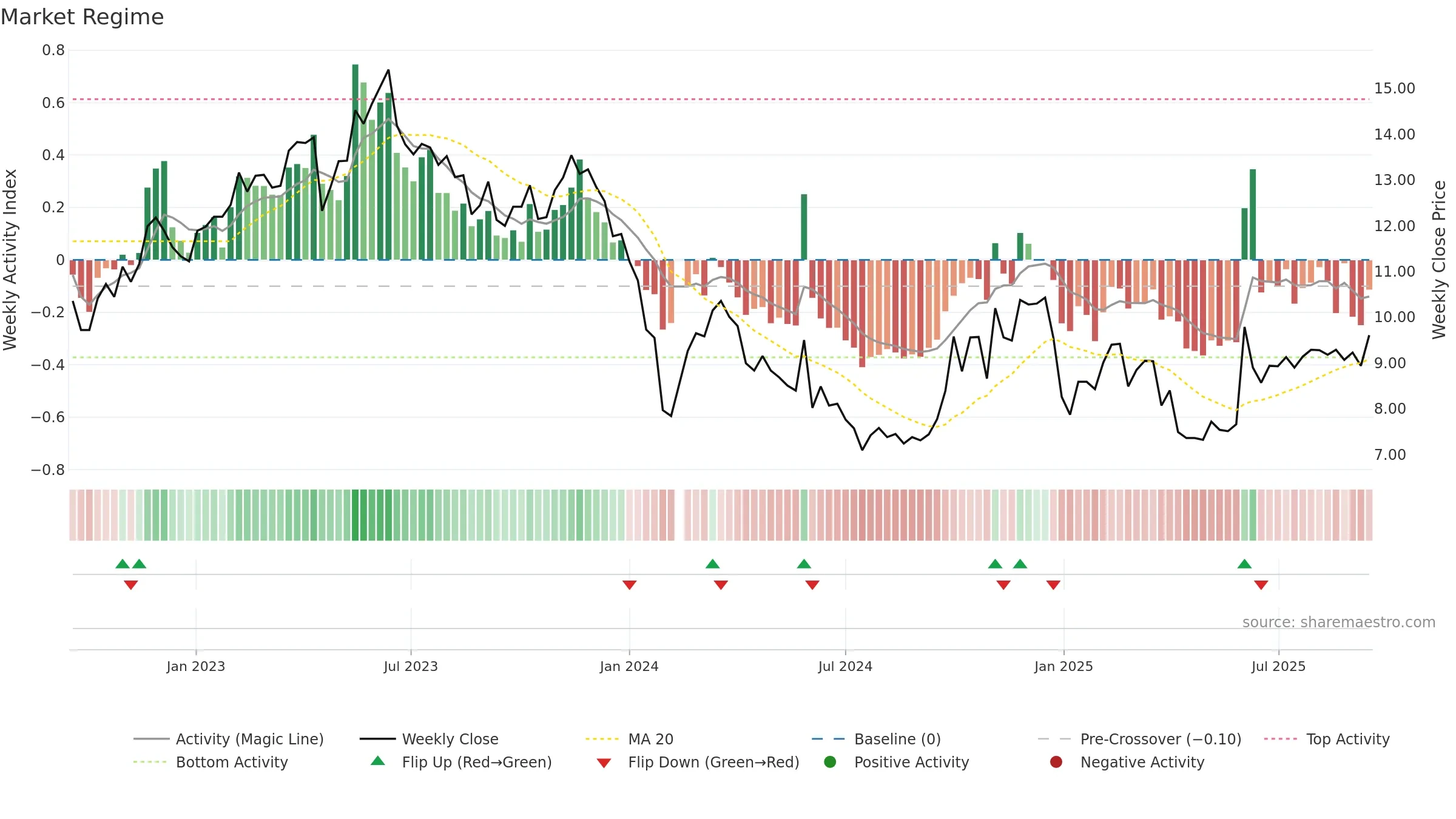1456x819 pixels.
Task: Toggle the Baseline (0) legend entry
Action: [876, 739]
